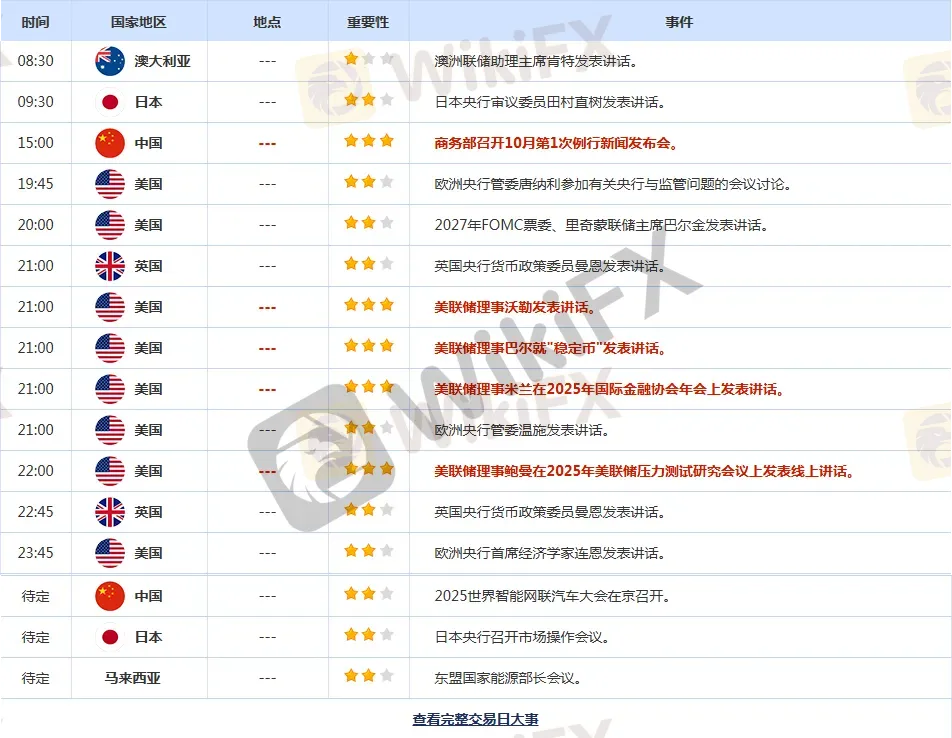Screen dimensions: 952x738
Task: Click 时间 column header
Action: [x=35, y=22]
